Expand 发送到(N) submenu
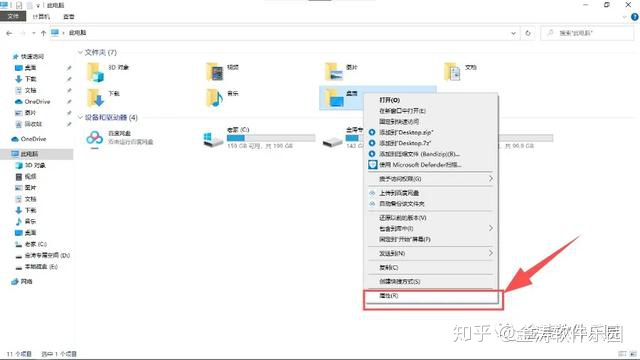The width and height of the screenshot is (640, 360). tap(431, 253)
